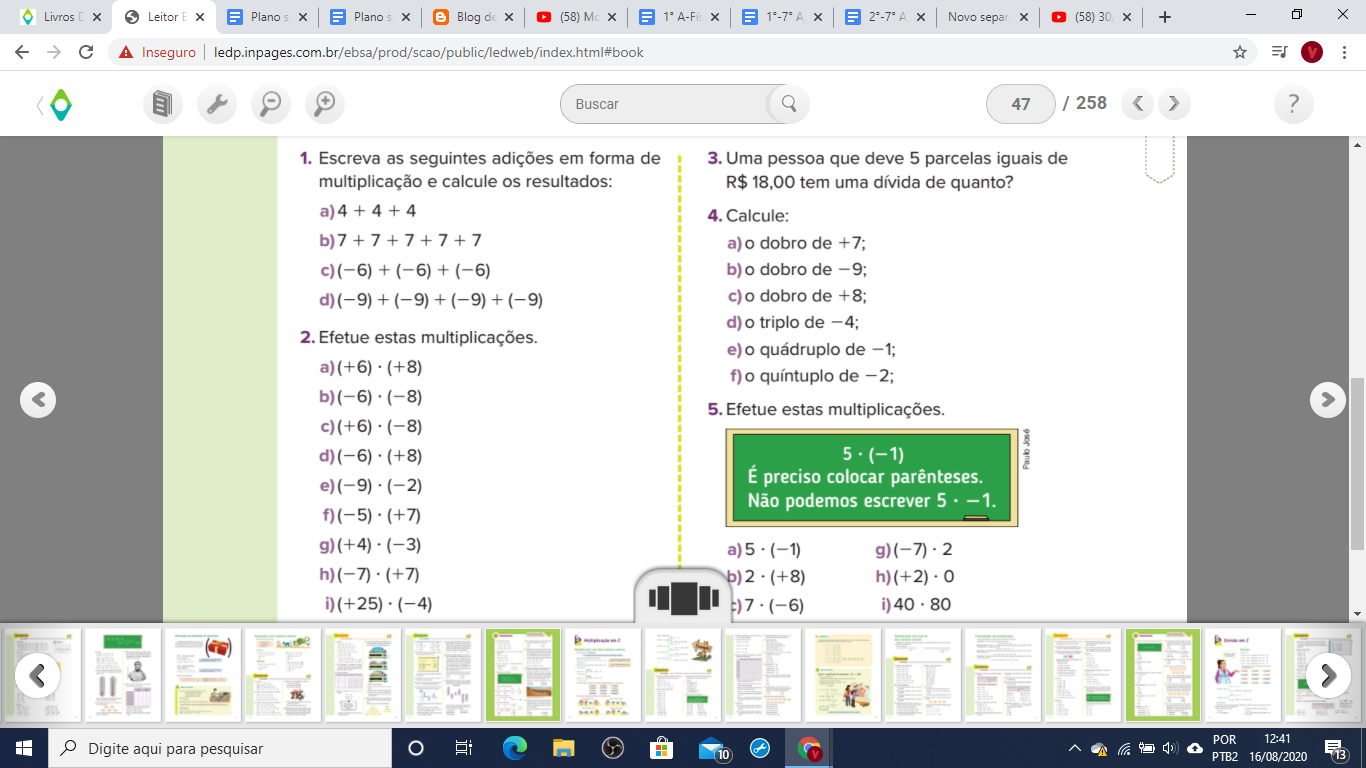Click the search magnifier button

[789, 103]
